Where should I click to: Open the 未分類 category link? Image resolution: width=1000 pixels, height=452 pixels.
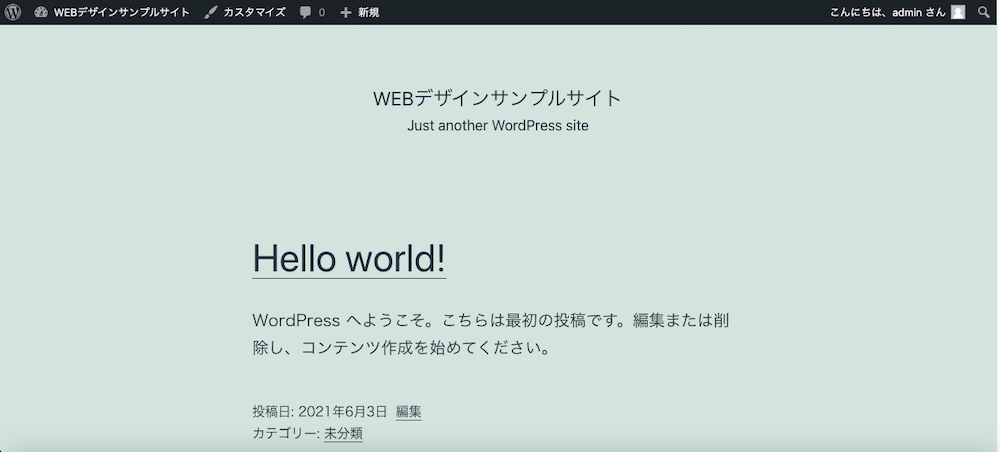pos(343,433)
